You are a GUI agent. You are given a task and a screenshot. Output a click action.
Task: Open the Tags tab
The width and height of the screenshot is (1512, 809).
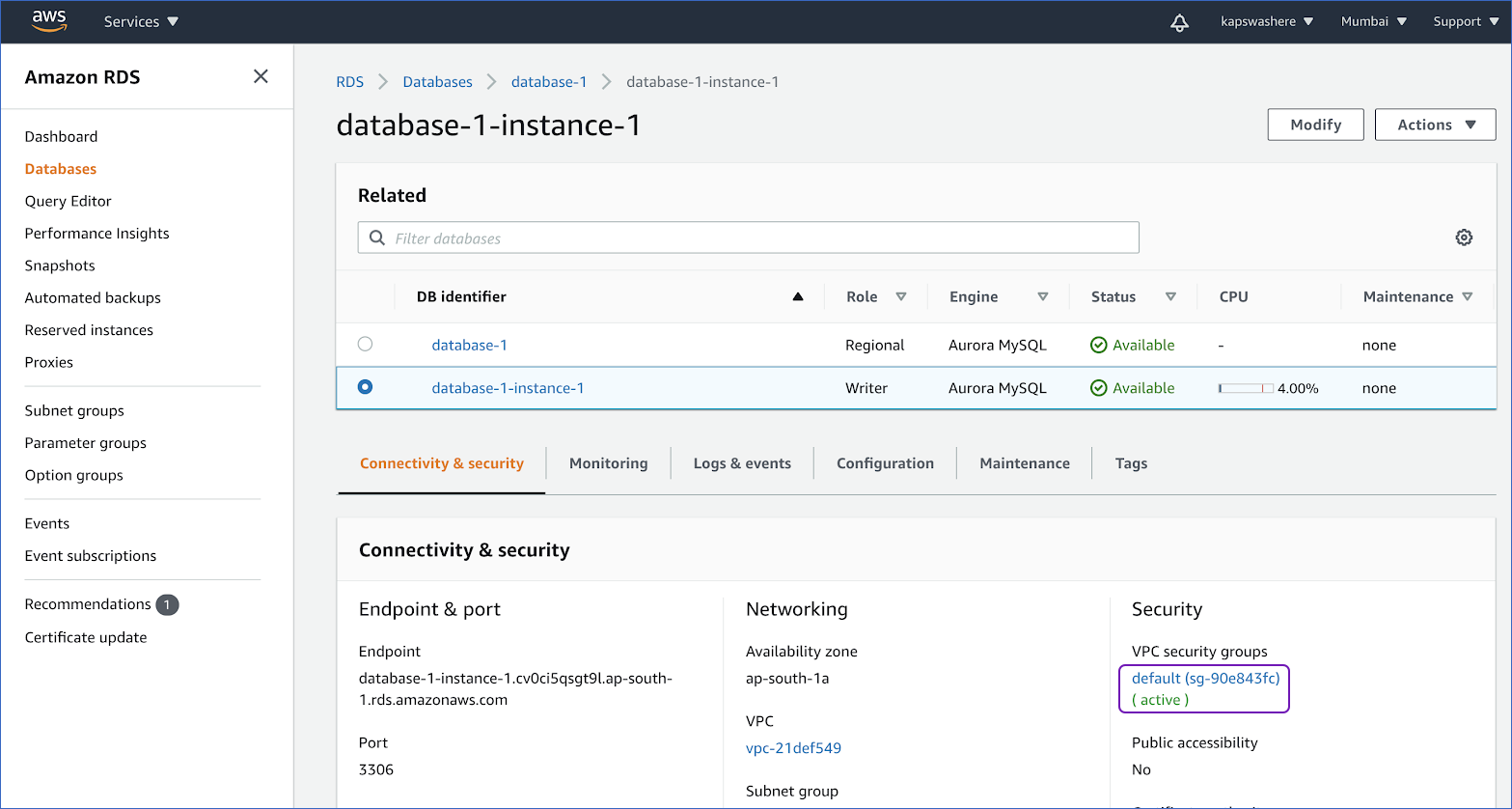click(x=1131, y=463)
